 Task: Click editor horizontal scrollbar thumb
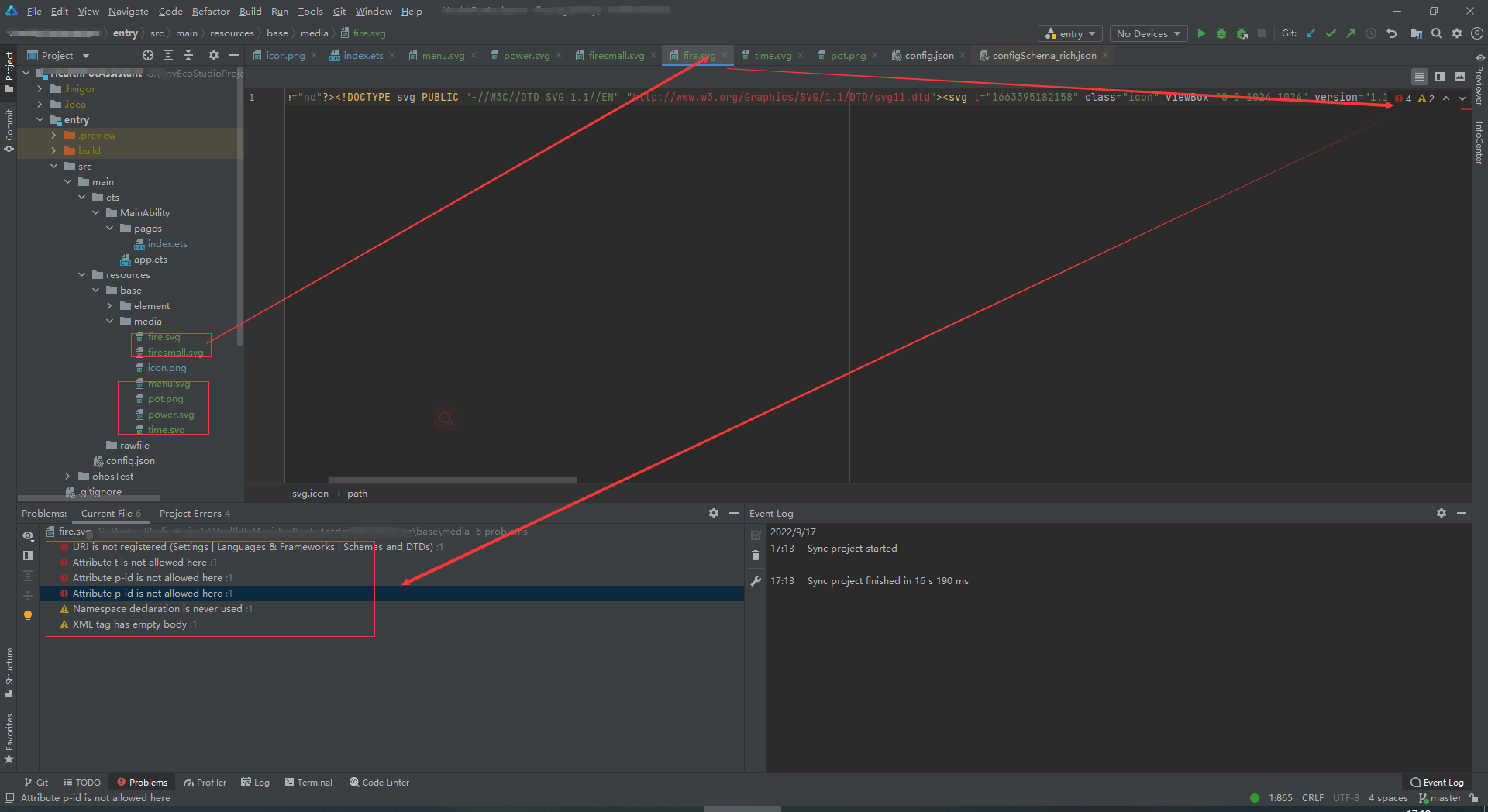coord(453,479)
